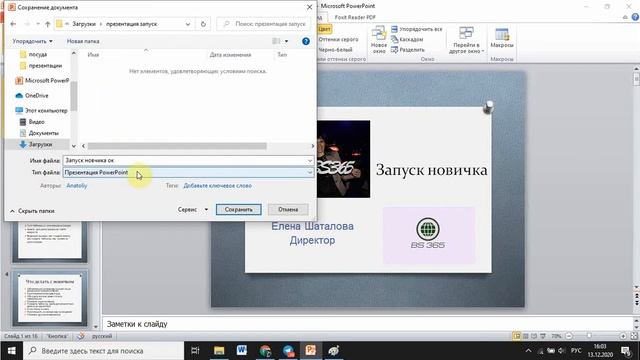Open the Сервис tools dropdown
The image size is (640, 360).
click(x=193, y=209)
